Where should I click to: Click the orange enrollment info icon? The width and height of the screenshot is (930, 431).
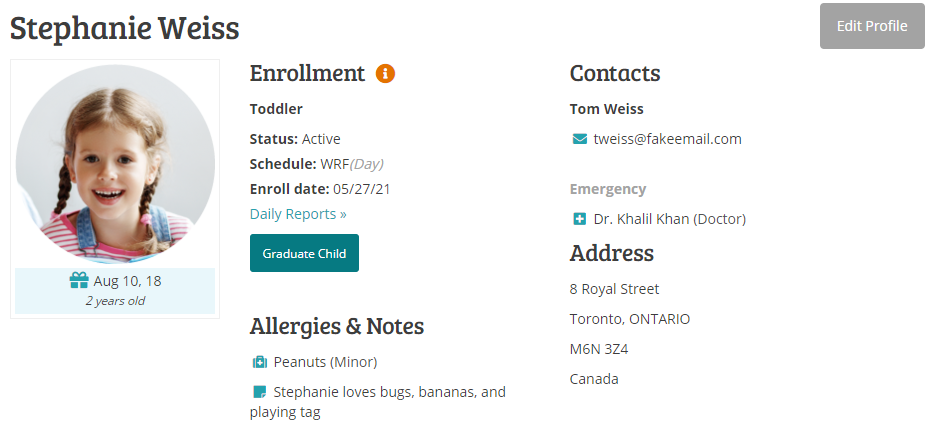[x=385, y=74]
